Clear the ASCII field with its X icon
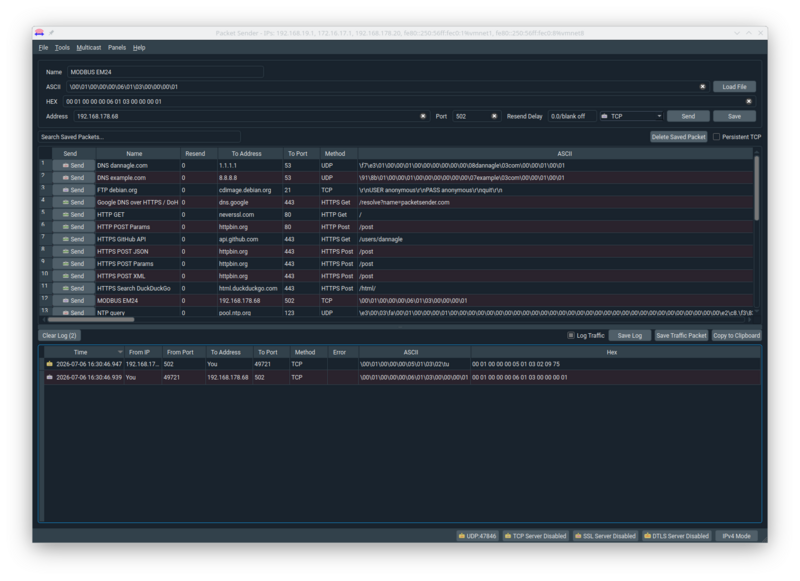 (703, 87)
